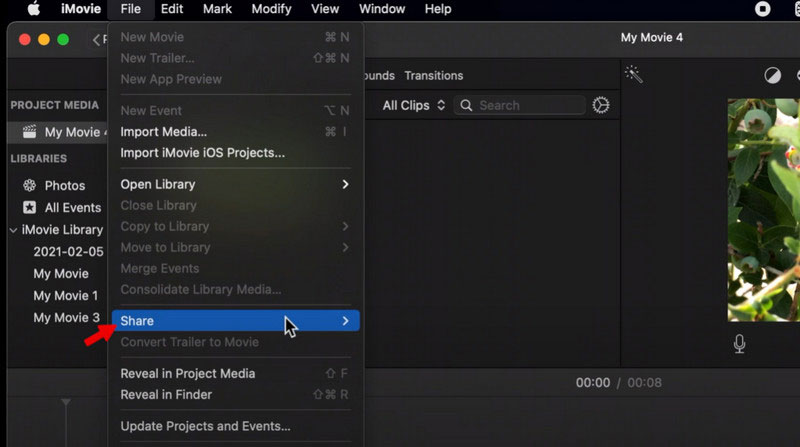Viewport: 800px width, 447px height.
Task: Click the My Movie 4 window title
Action: 652,37
